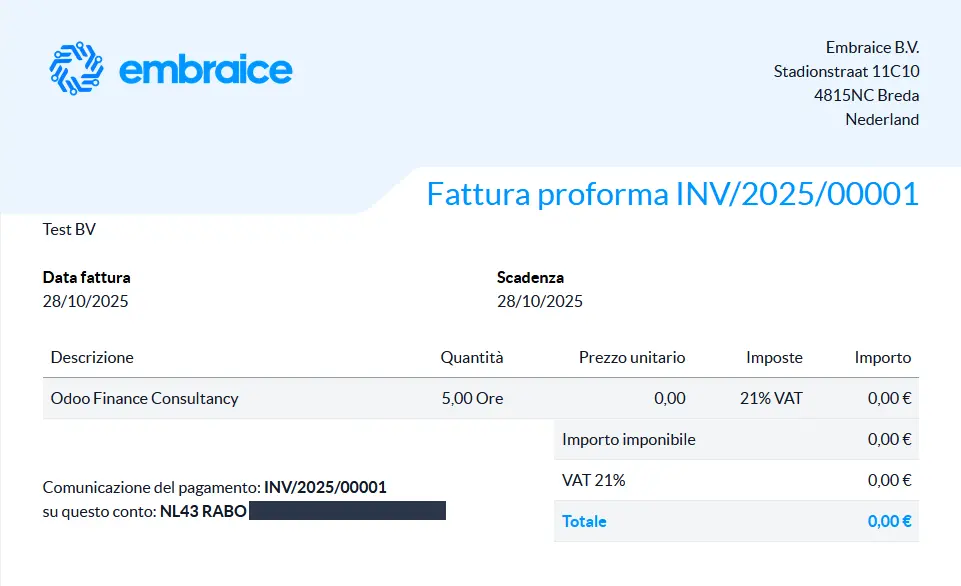Click the Imposte column header
Viewport: 961px width, 586px height.
[x=774, y=357]
